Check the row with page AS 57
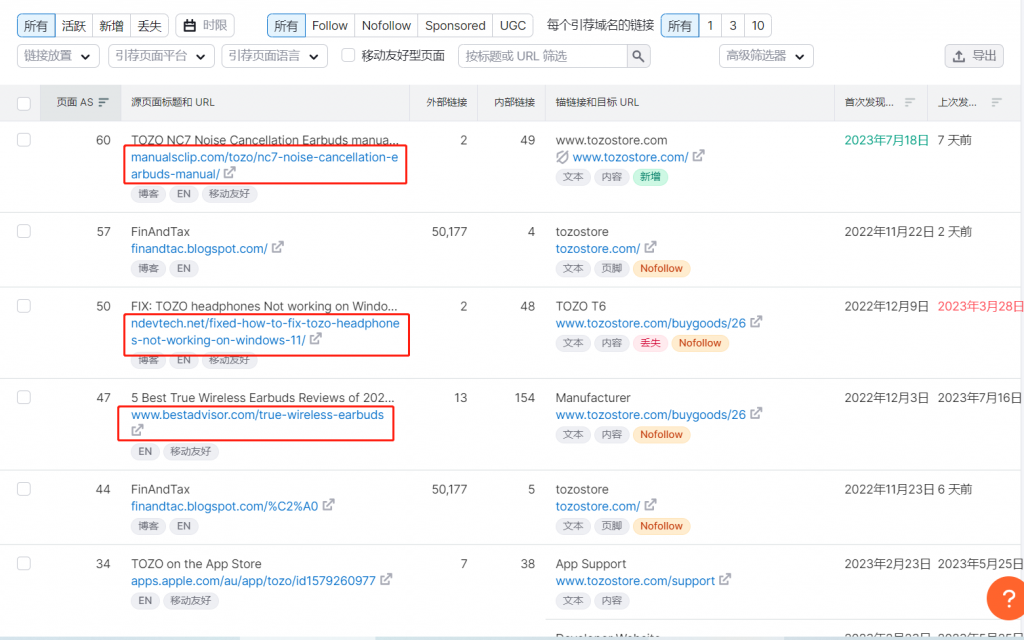Screen dimensions: 1024x640 pos(24,231)
